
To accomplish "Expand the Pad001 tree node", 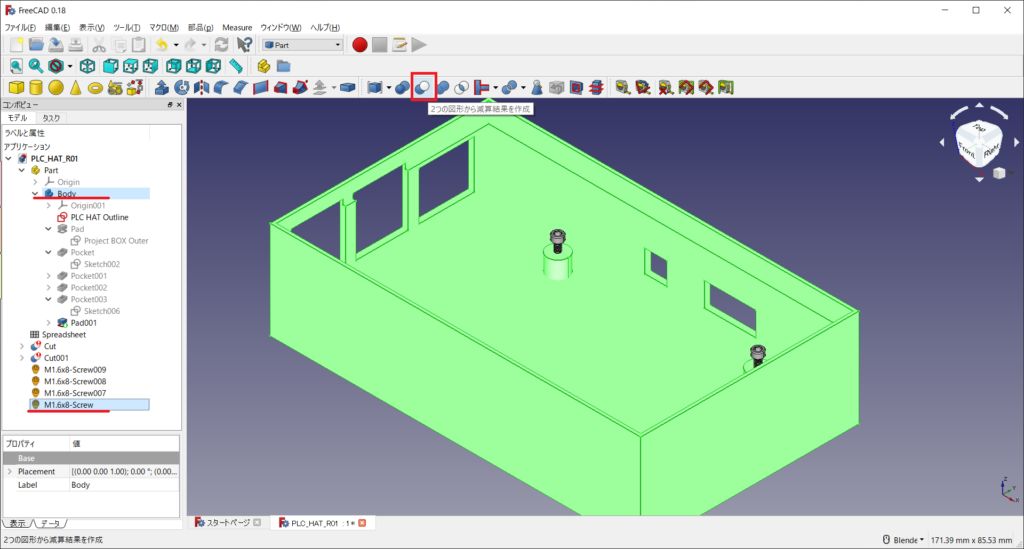I will tap(49, 323).
